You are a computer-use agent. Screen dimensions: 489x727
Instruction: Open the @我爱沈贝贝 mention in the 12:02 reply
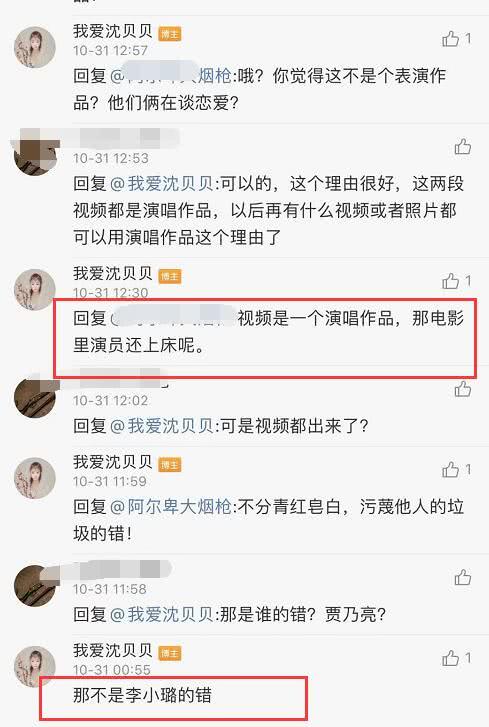click(x=161, y=426)
